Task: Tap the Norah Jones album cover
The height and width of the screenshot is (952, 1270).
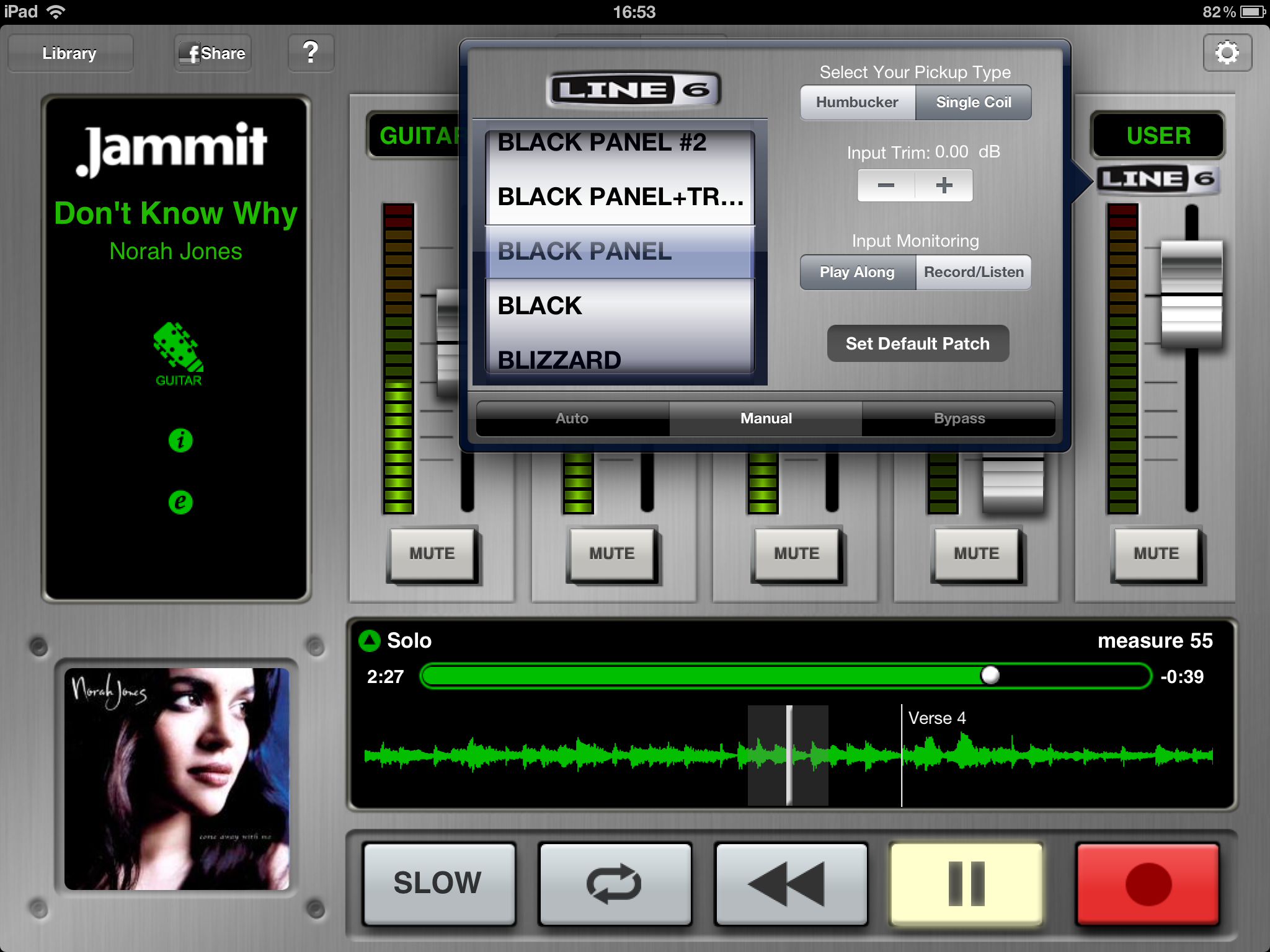Action: (x=177, y=778)
